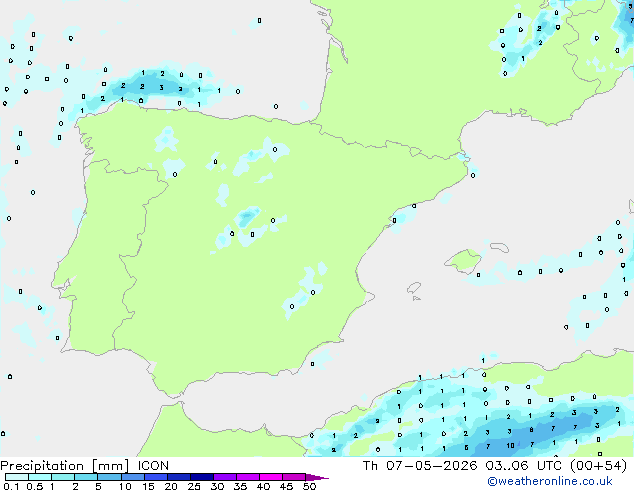
Task: Click the legend arrow tip beyond 50
Action: (x=317, y=477)
